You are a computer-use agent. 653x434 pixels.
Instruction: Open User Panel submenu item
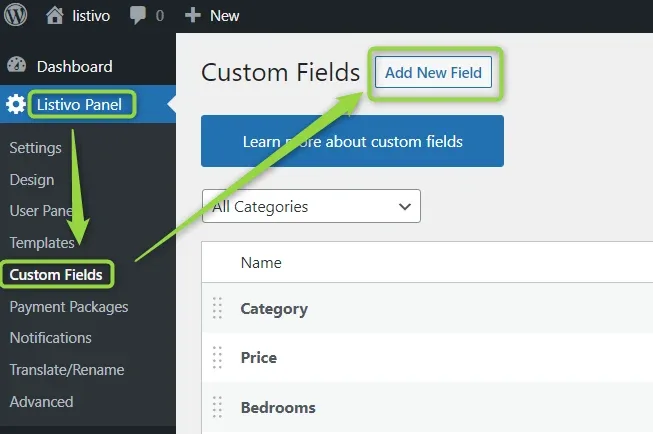pyautogui.click(x=41, y=211)
